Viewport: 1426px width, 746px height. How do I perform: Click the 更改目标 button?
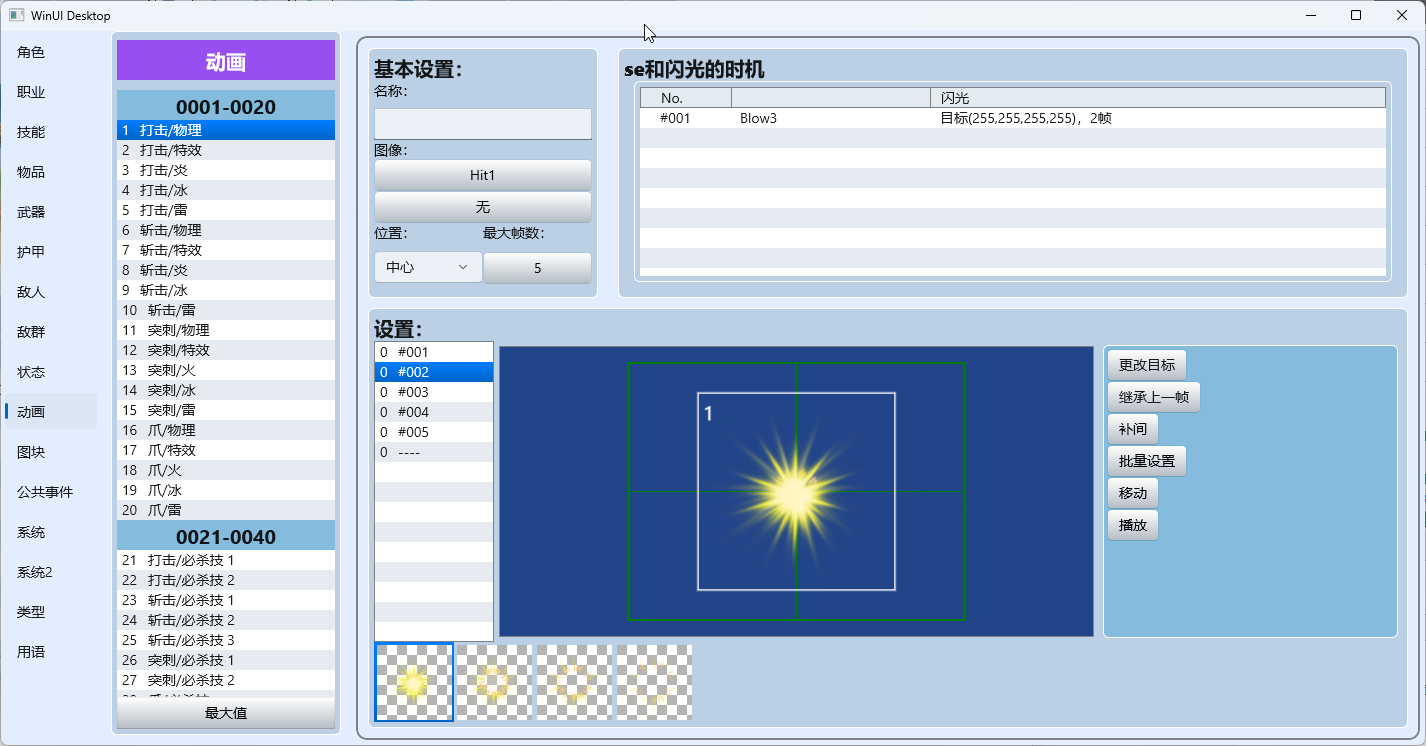[x=1147, y=365]
